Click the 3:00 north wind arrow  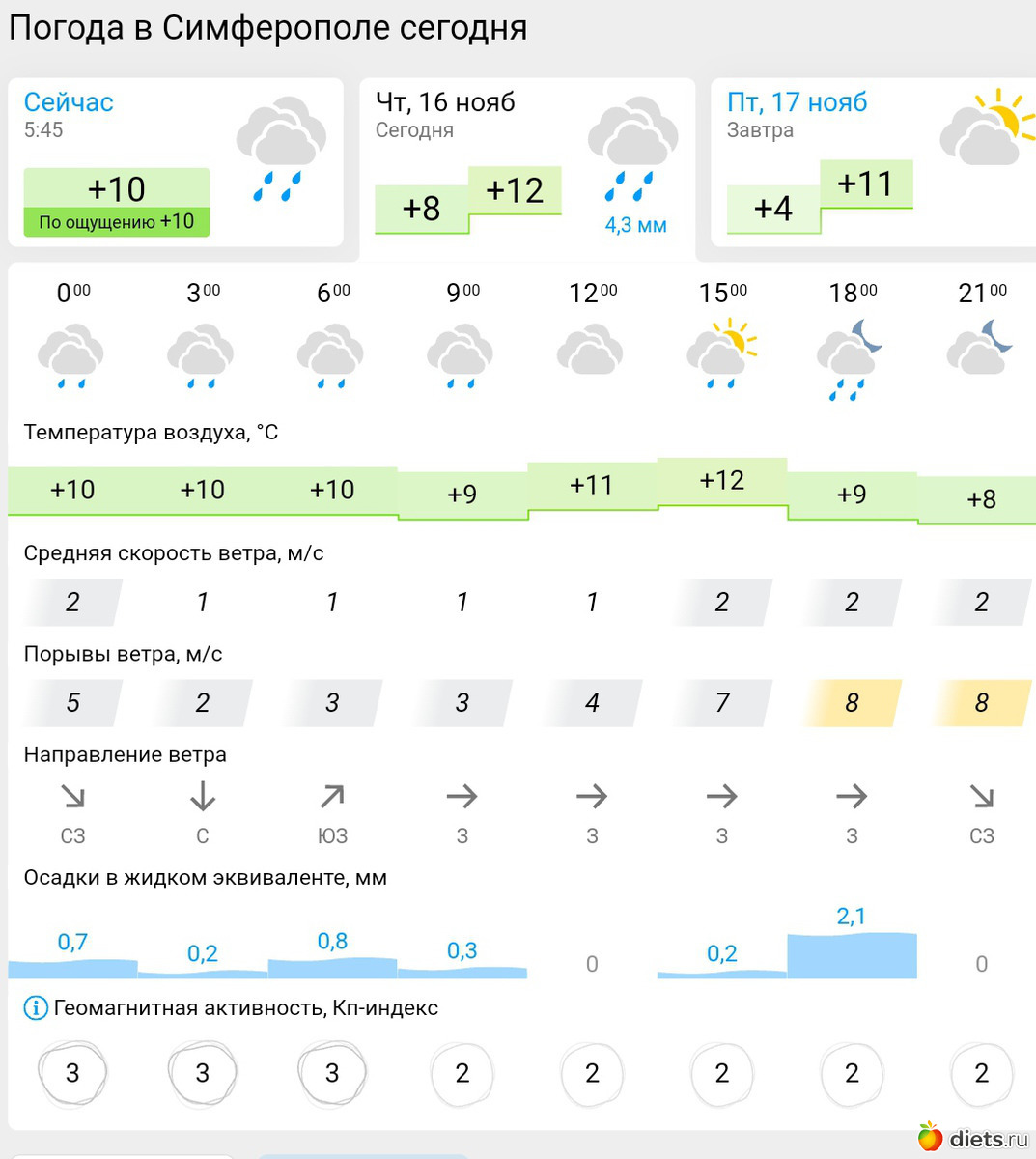click(x=202, y=797)
